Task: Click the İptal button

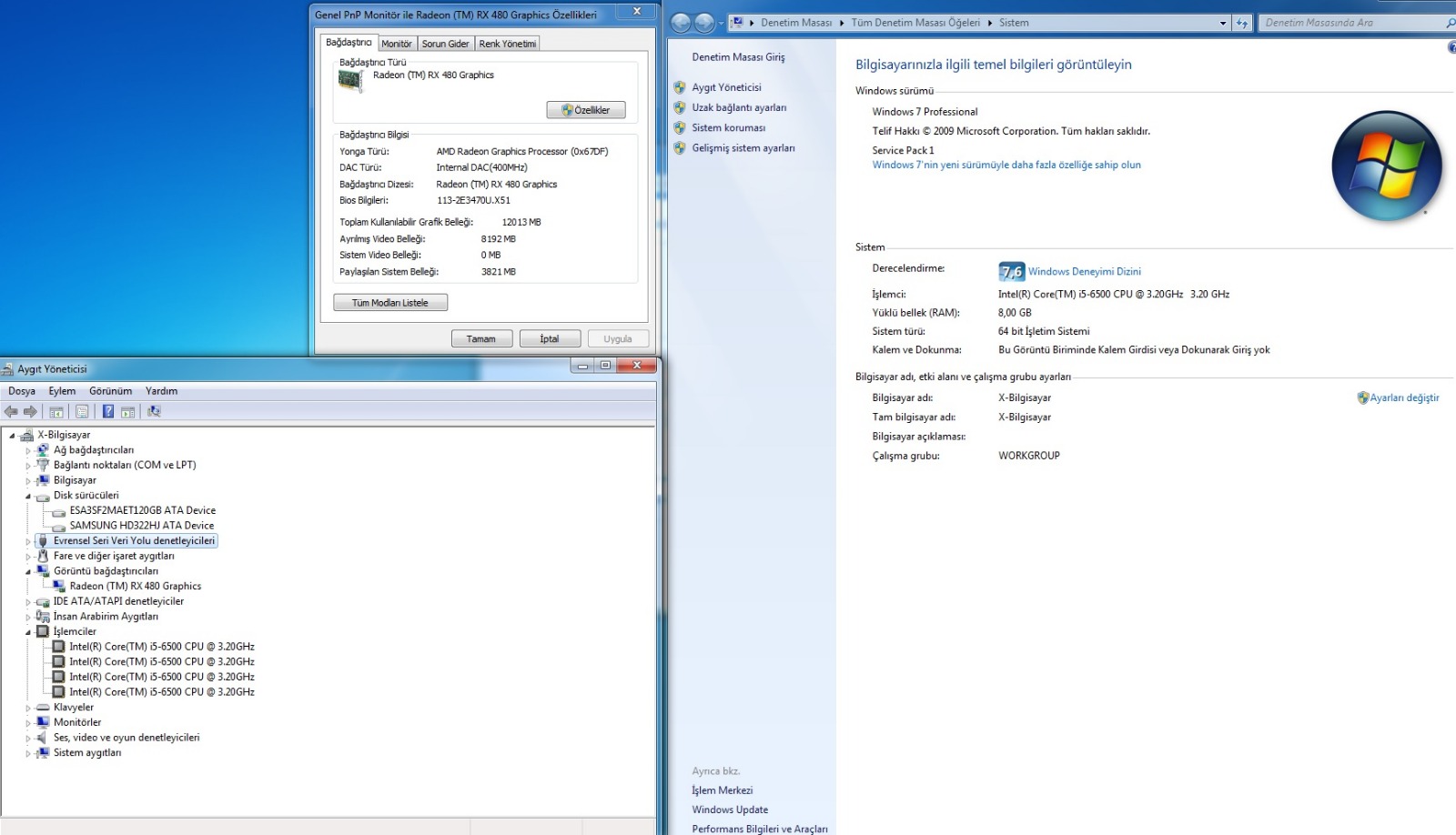Action: [x=550, y=339]
